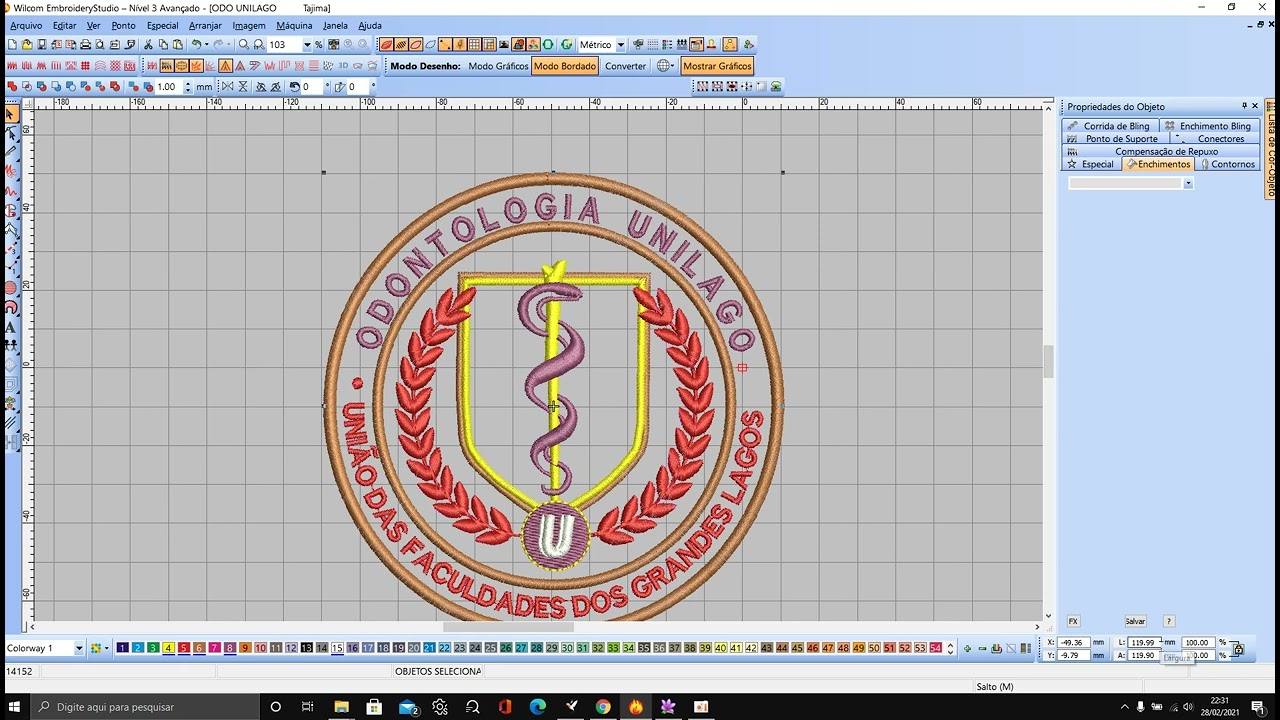Click the New document icon

[x=12, y=45]
